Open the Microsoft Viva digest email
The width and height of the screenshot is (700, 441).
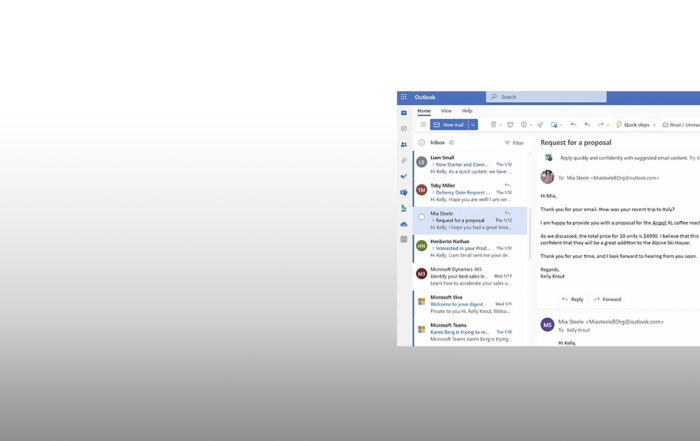click(471, 304)
